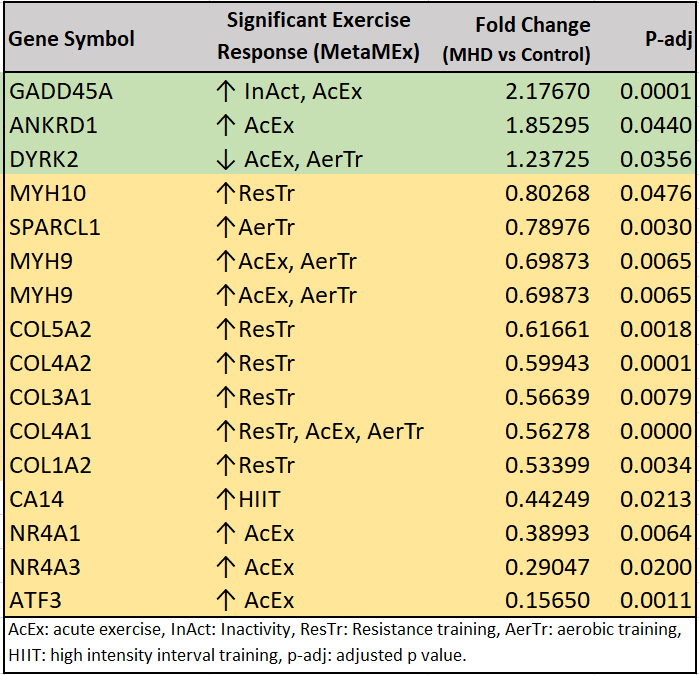Select P-adj value 0.0440
This screenshot has width=699, height=675.
655,126
